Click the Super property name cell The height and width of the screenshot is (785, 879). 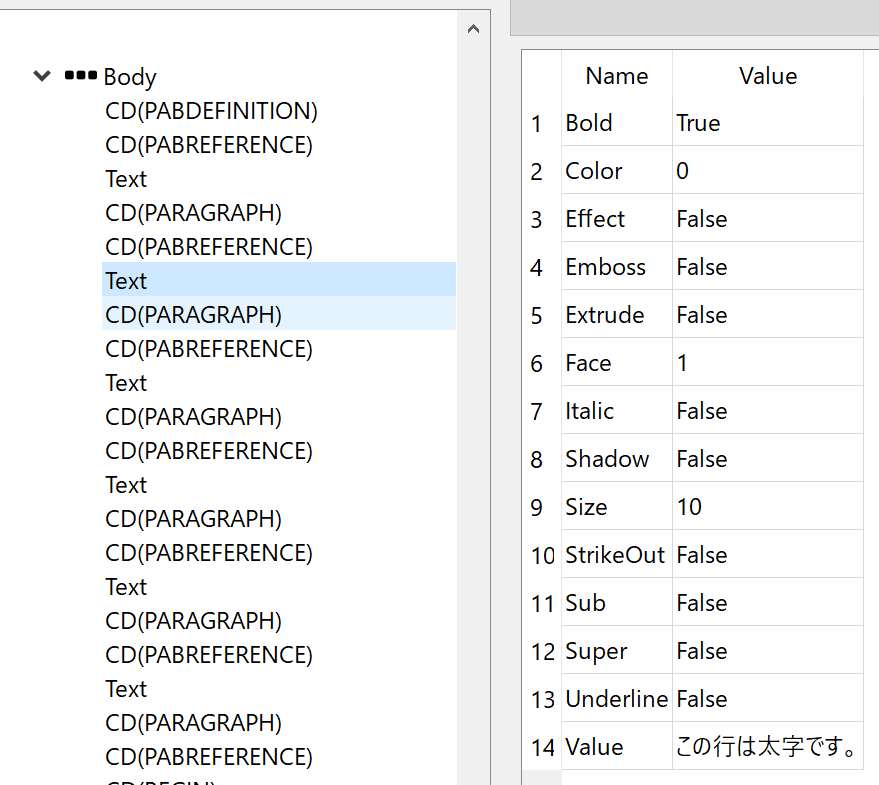point(617,652)
